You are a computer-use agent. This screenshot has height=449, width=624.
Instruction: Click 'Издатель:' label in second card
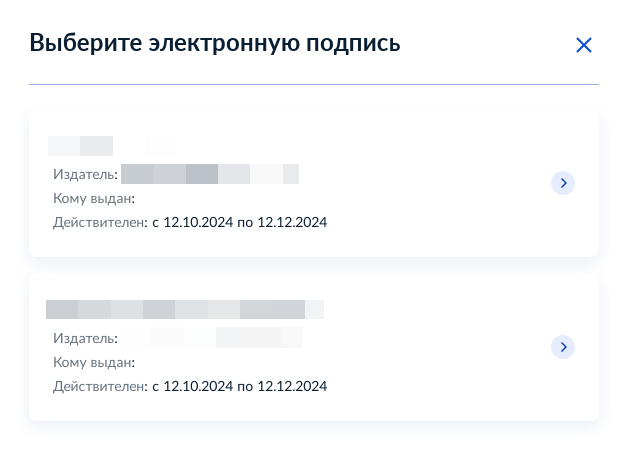[86, 338]
